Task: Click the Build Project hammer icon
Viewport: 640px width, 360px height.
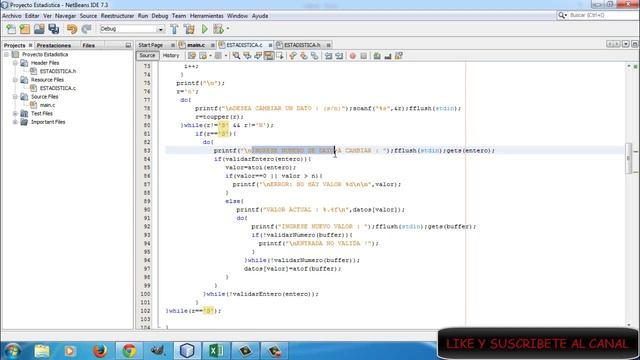Action: (174, 29)
